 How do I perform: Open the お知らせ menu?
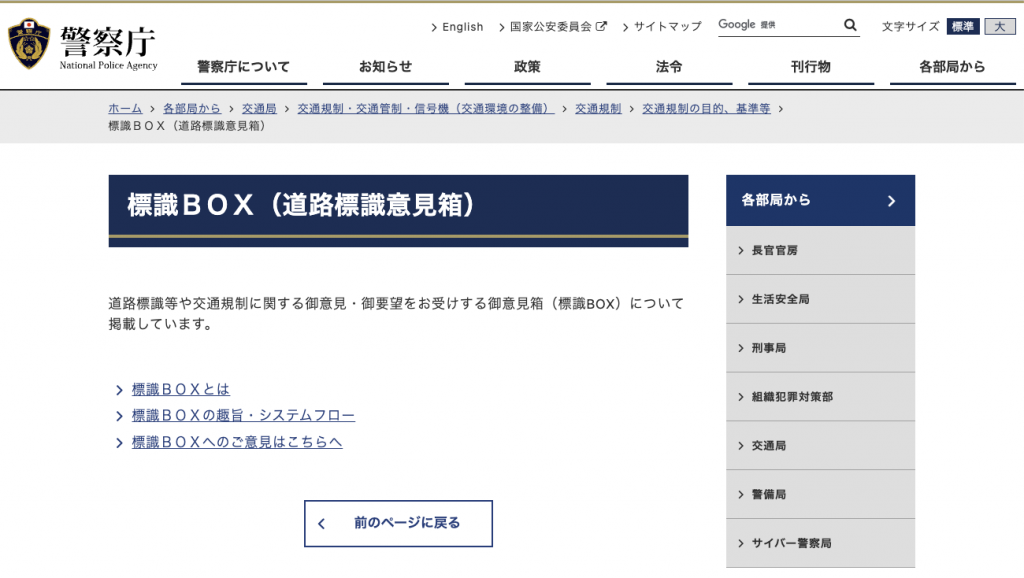(385, 67)
